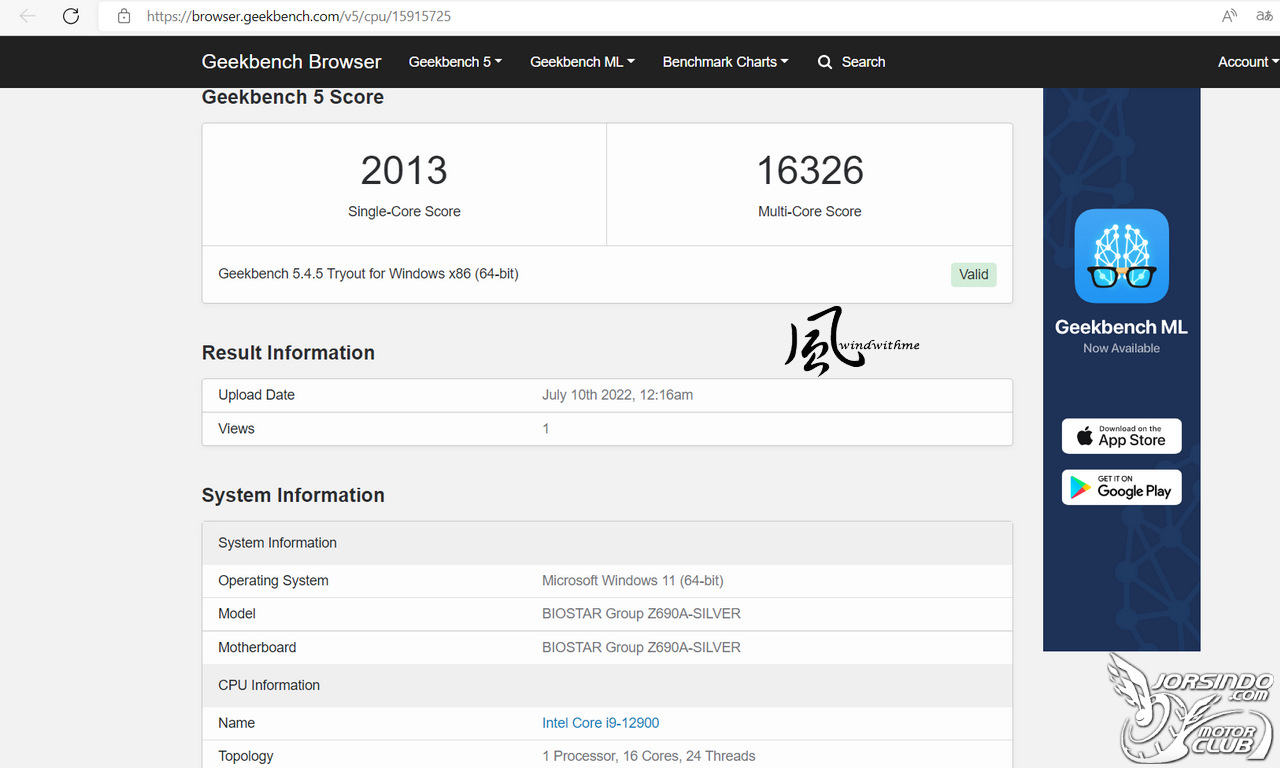
Task: Select the Microsoft Windows 11 (64-bit) value
Action: coord(632,580)
